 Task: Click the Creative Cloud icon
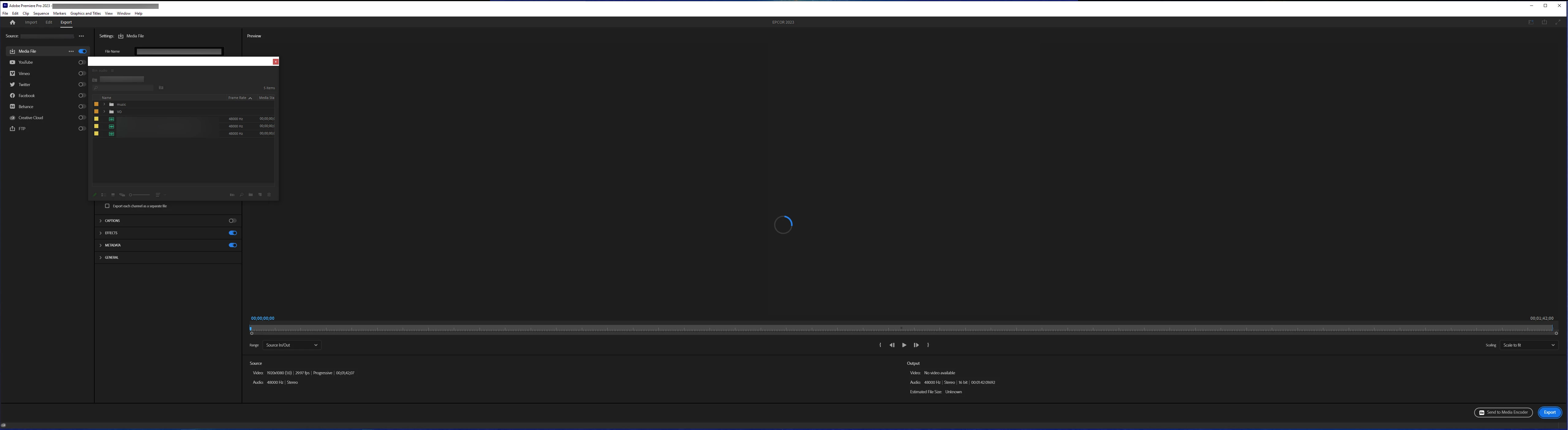pyautogui.click(x=12, y=118)
